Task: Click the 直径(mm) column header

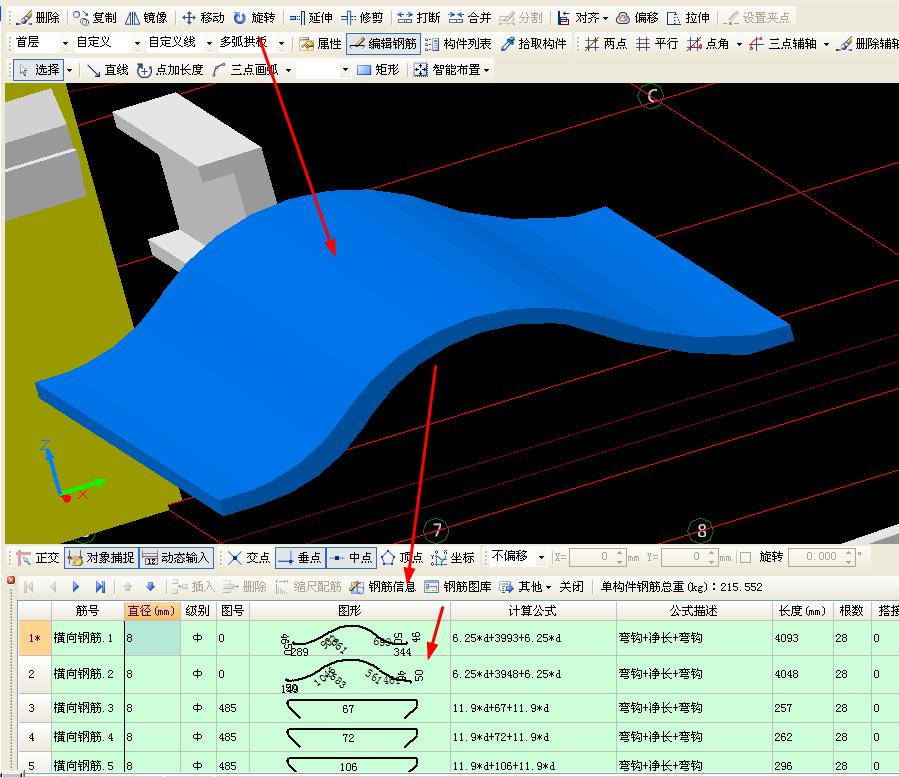Action: coord(151,610)
